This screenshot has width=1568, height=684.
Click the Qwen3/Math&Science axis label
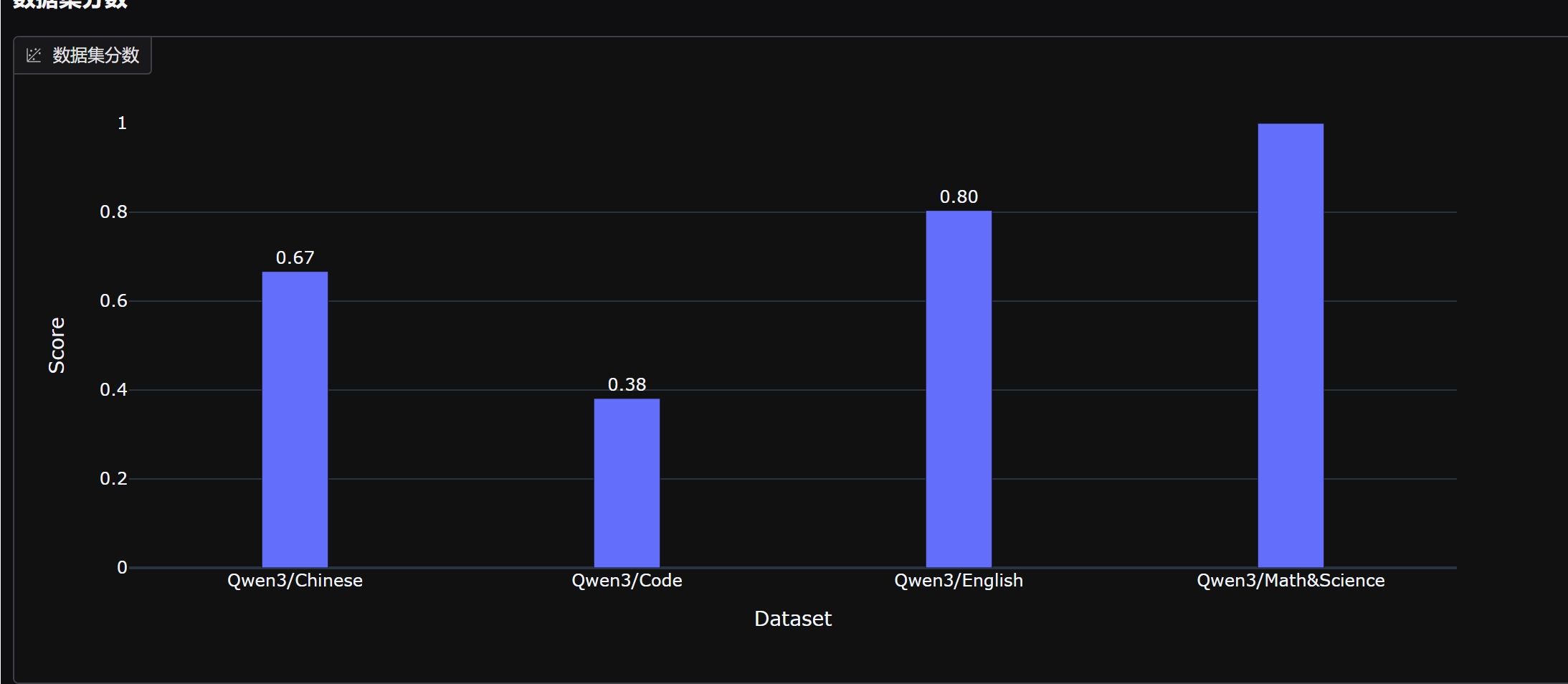tap(1291, 580)
